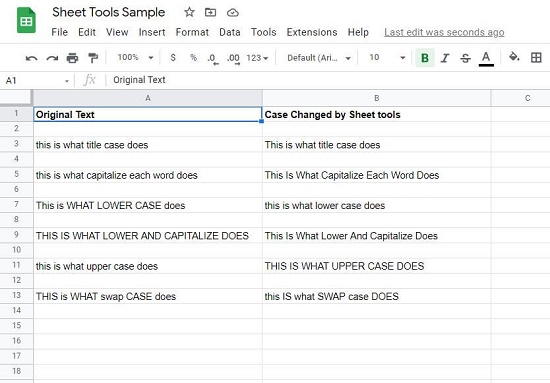Open the fill color picker
The image size is (550, 383).
click(514, 57)
